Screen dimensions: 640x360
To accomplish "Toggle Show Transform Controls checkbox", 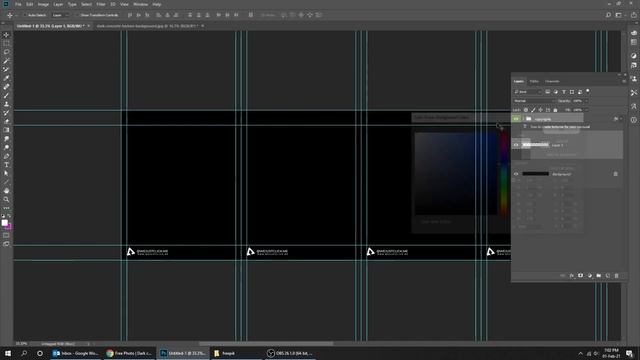I will (77, 15).
